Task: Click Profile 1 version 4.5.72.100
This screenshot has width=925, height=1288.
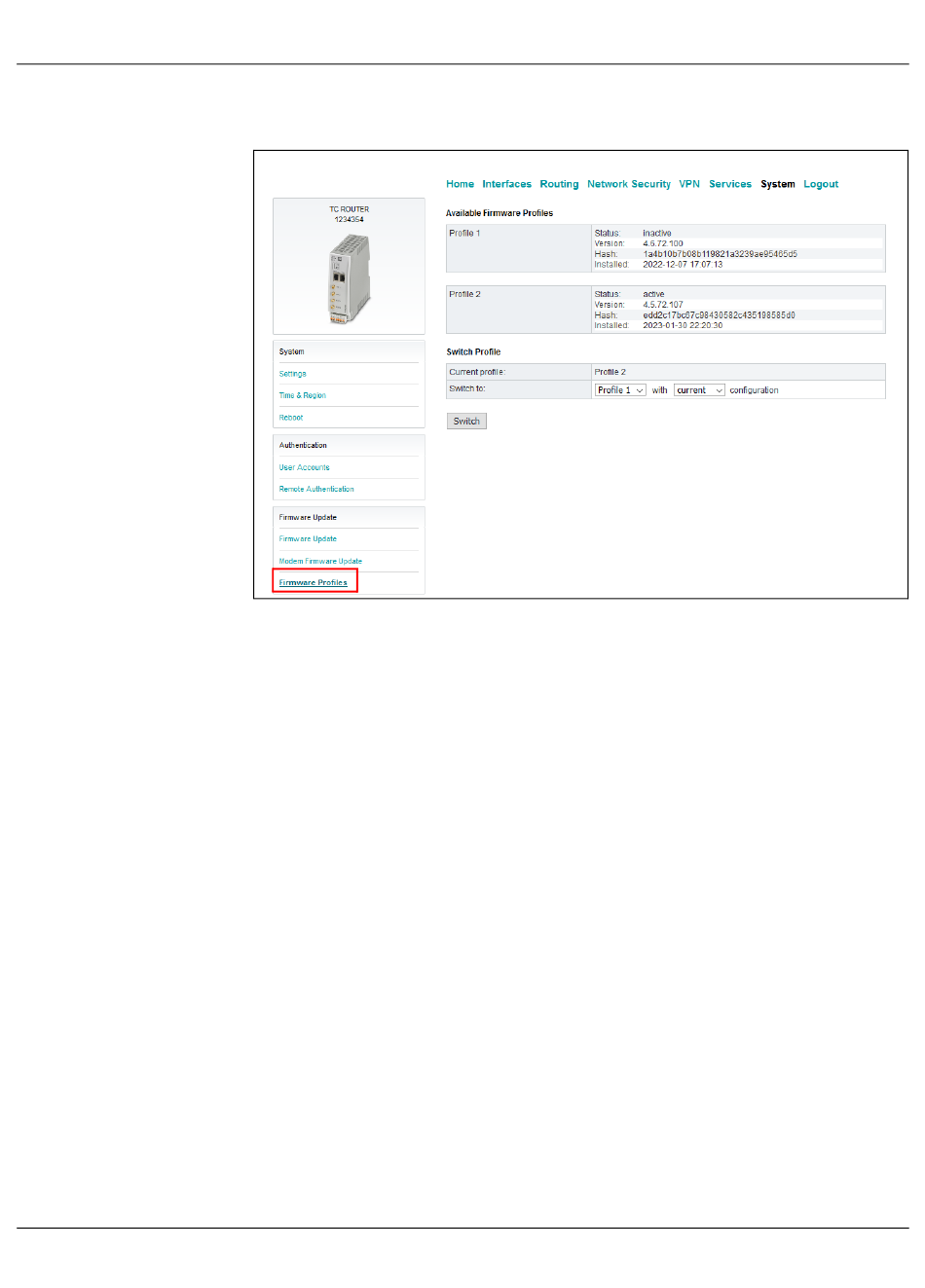Action: (x=662, y=243)
